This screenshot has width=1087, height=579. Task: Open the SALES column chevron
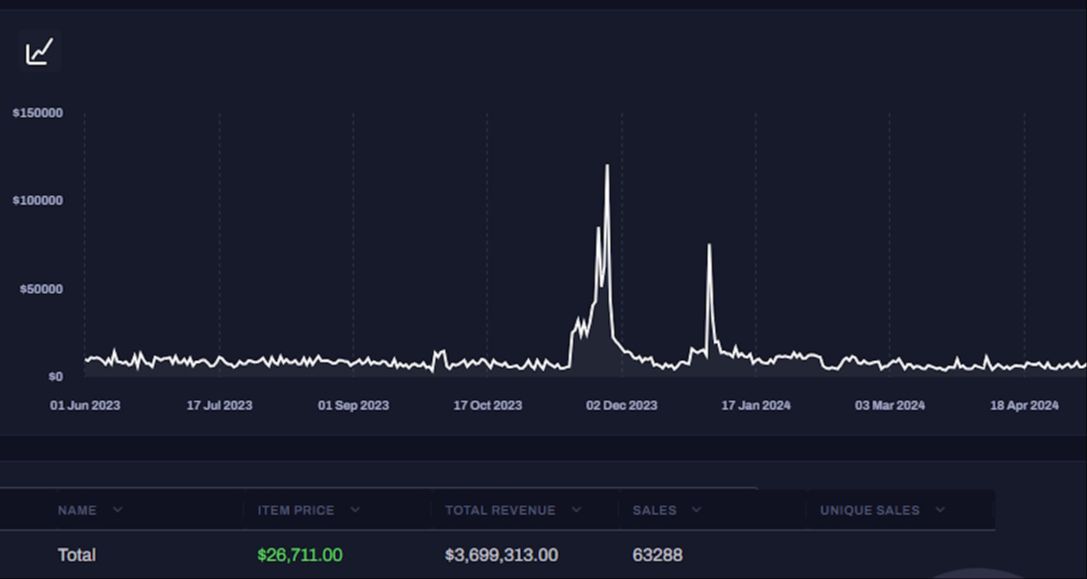click(697, 510)
